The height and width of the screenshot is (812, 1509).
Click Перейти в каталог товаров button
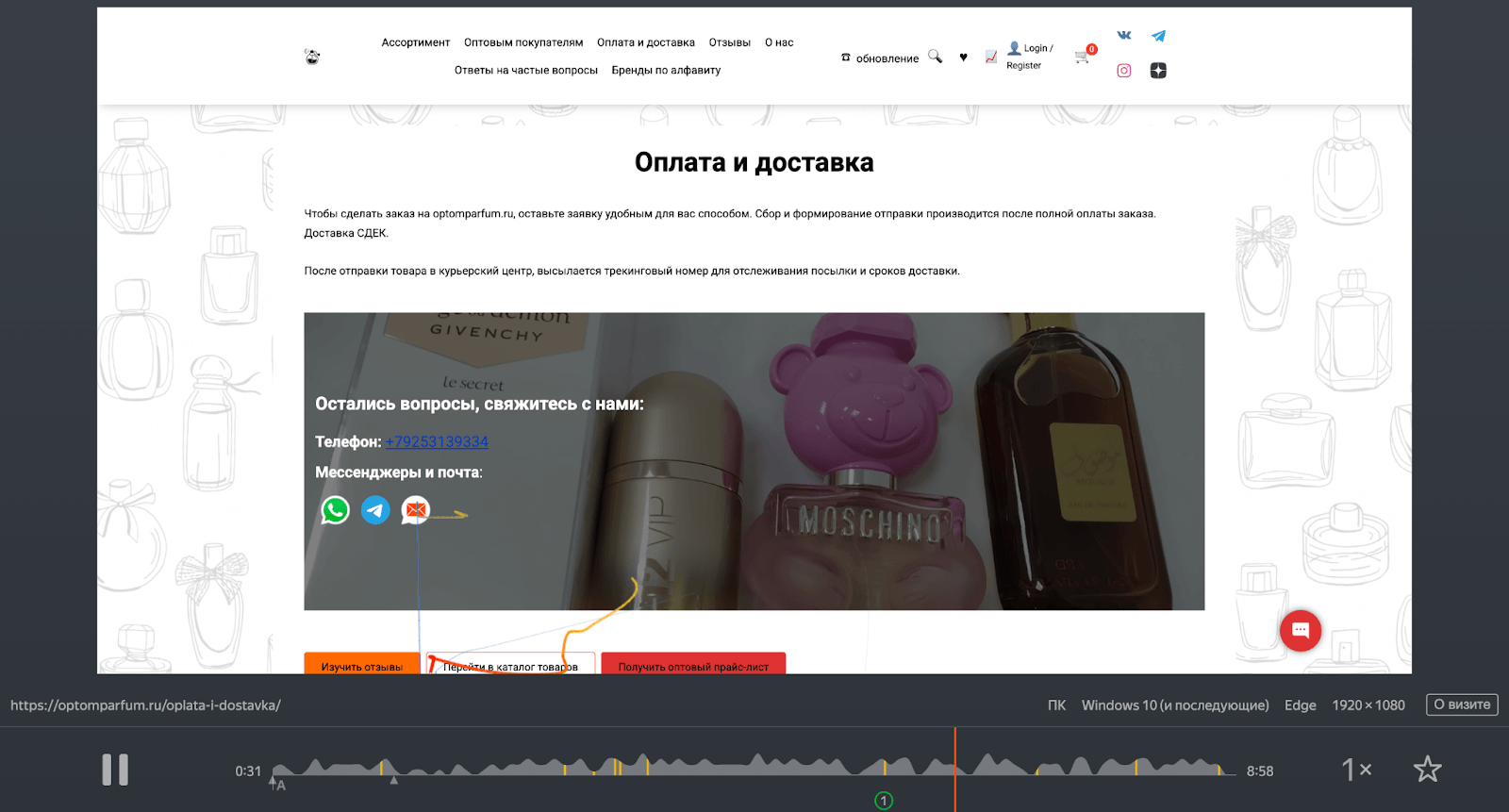point(510,664)
